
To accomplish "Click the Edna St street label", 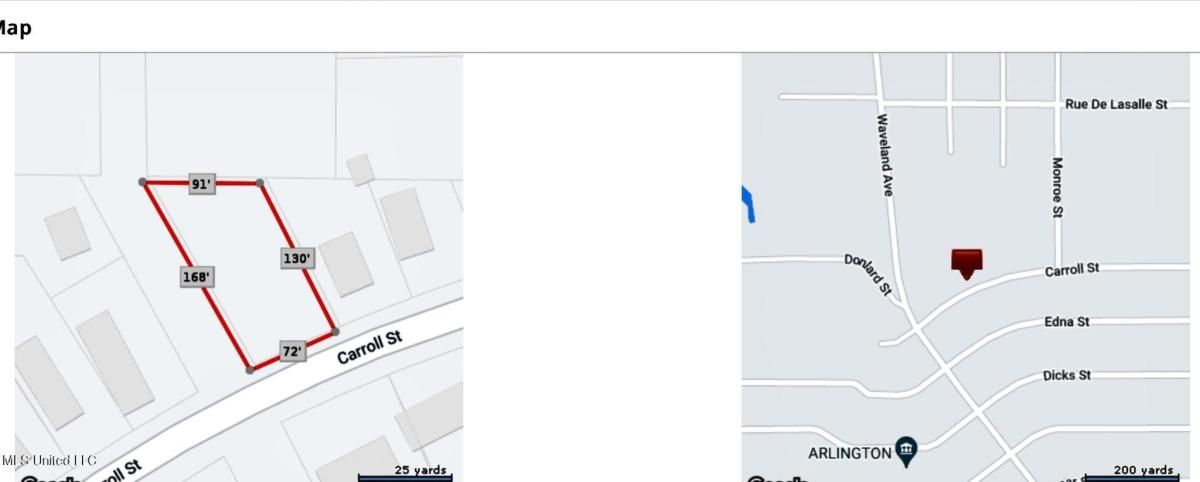I will point(1067,322).
